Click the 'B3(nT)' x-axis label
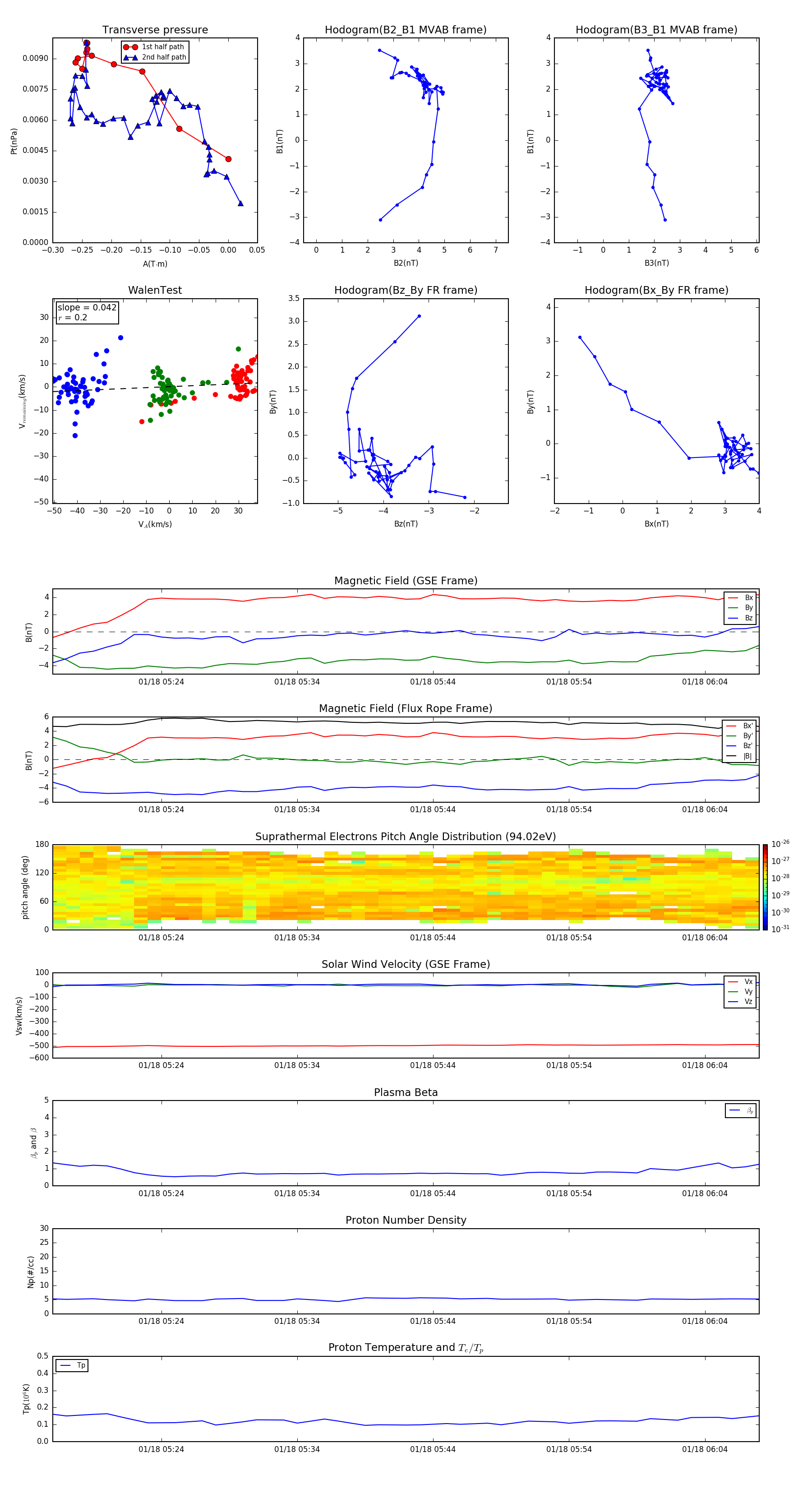 pos(656,263)
